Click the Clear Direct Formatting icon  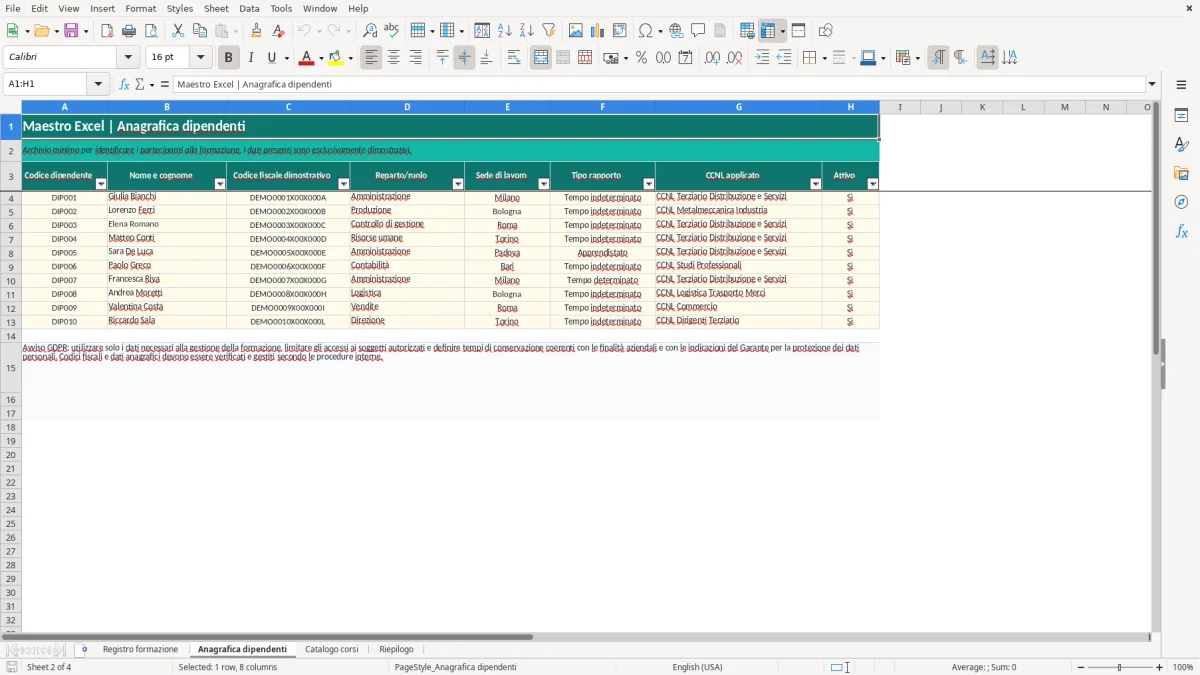point(279,31)
